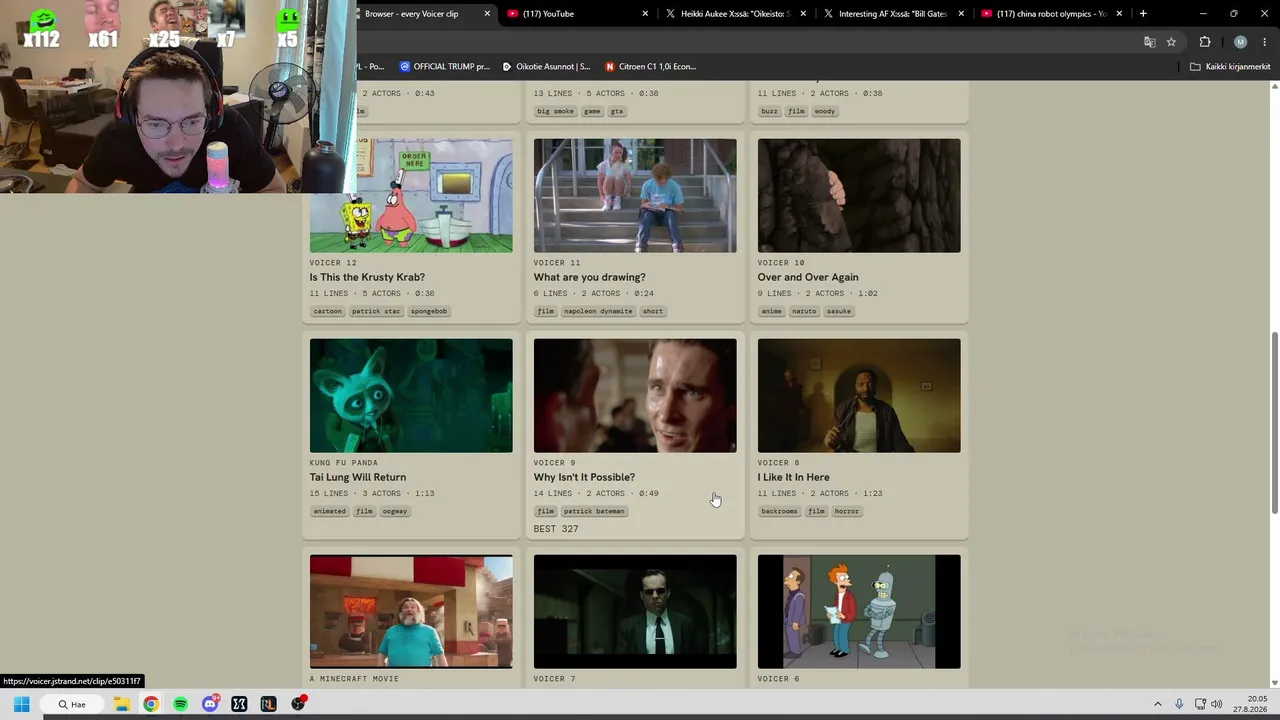Viewport: 1280px width, 720px height.
Task: Select the spongebob tag
Action: coord(429,311)
